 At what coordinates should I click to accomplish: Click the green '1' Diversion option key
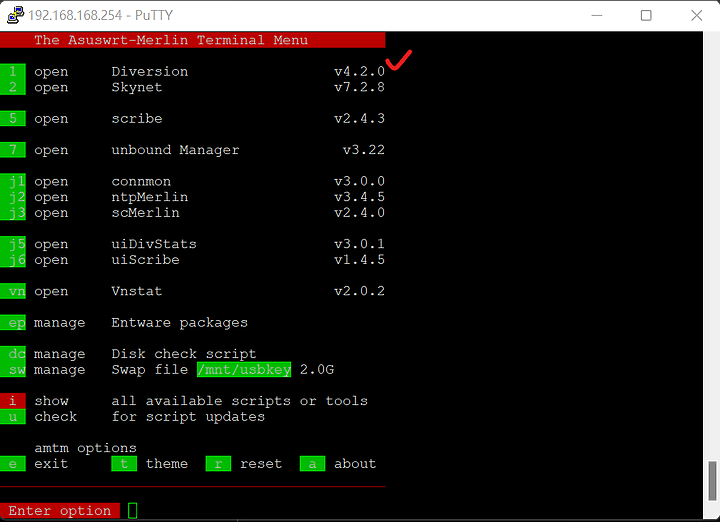[13, 72]
